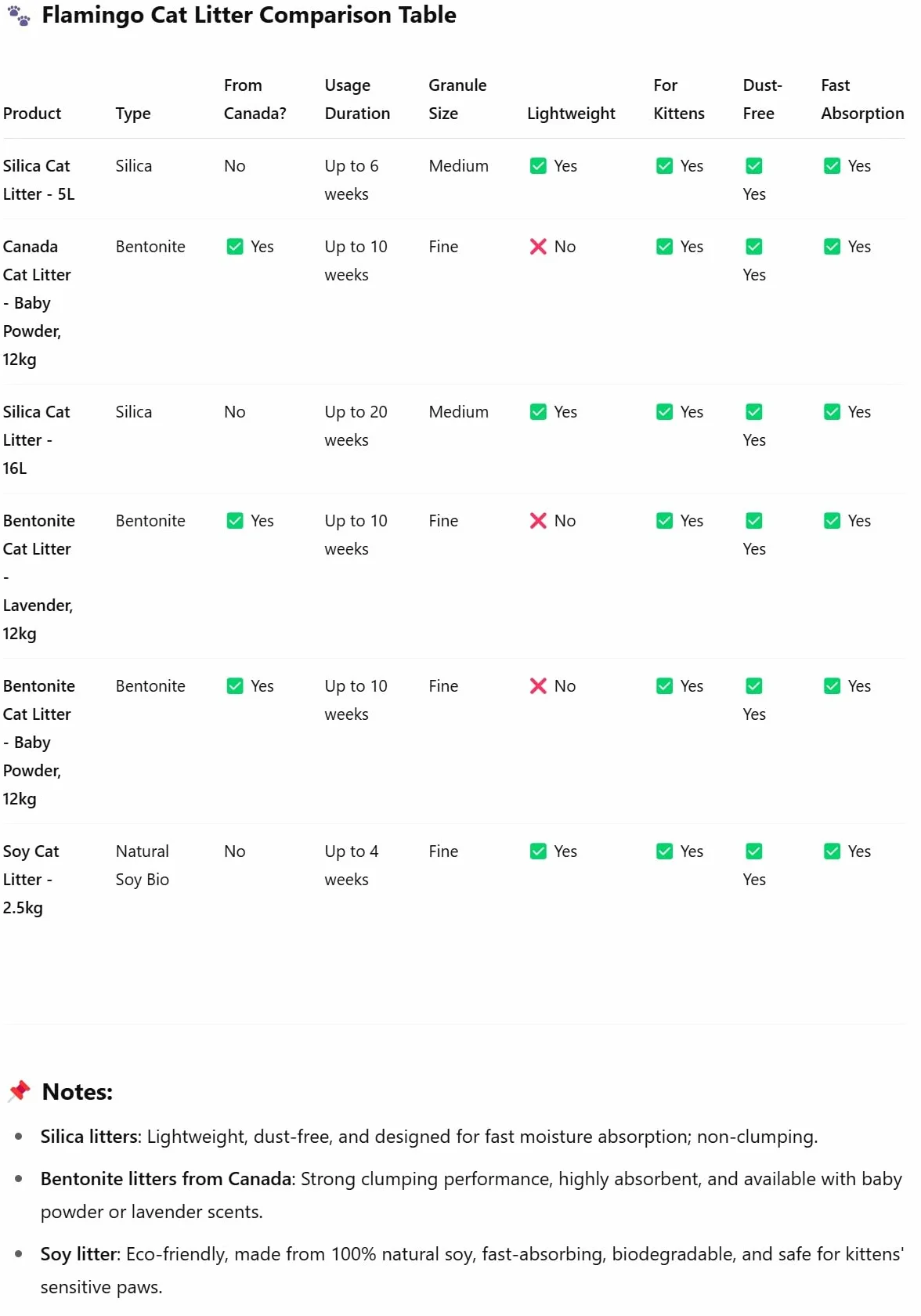Click From Canada check for Bentonite Lavender row
Viewport: 921px width, 1316px height.
pos(235,521)
